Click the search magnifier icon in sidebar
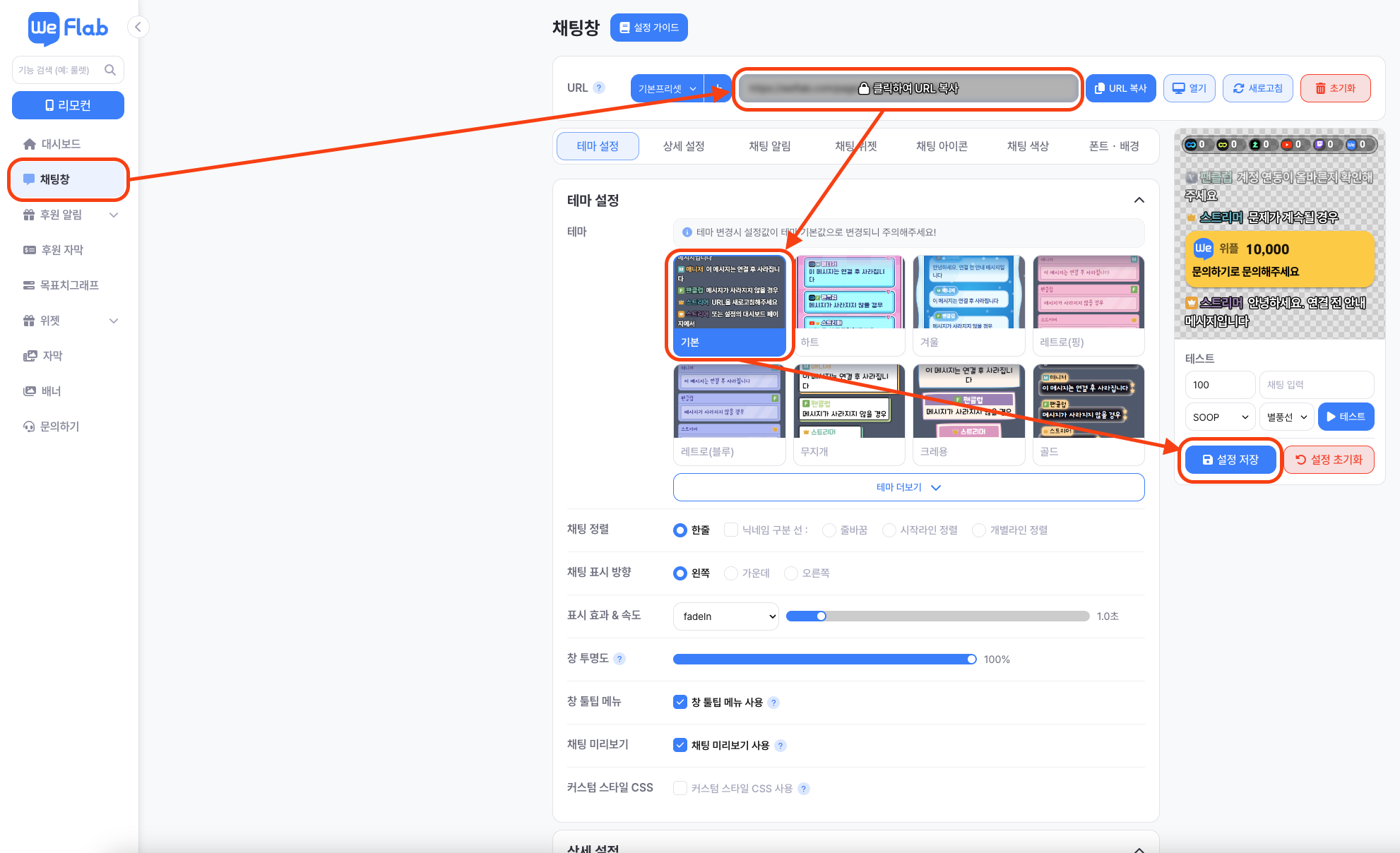Image resolution: width=1400 pixels, height=853 pixels. pos(110,70)
